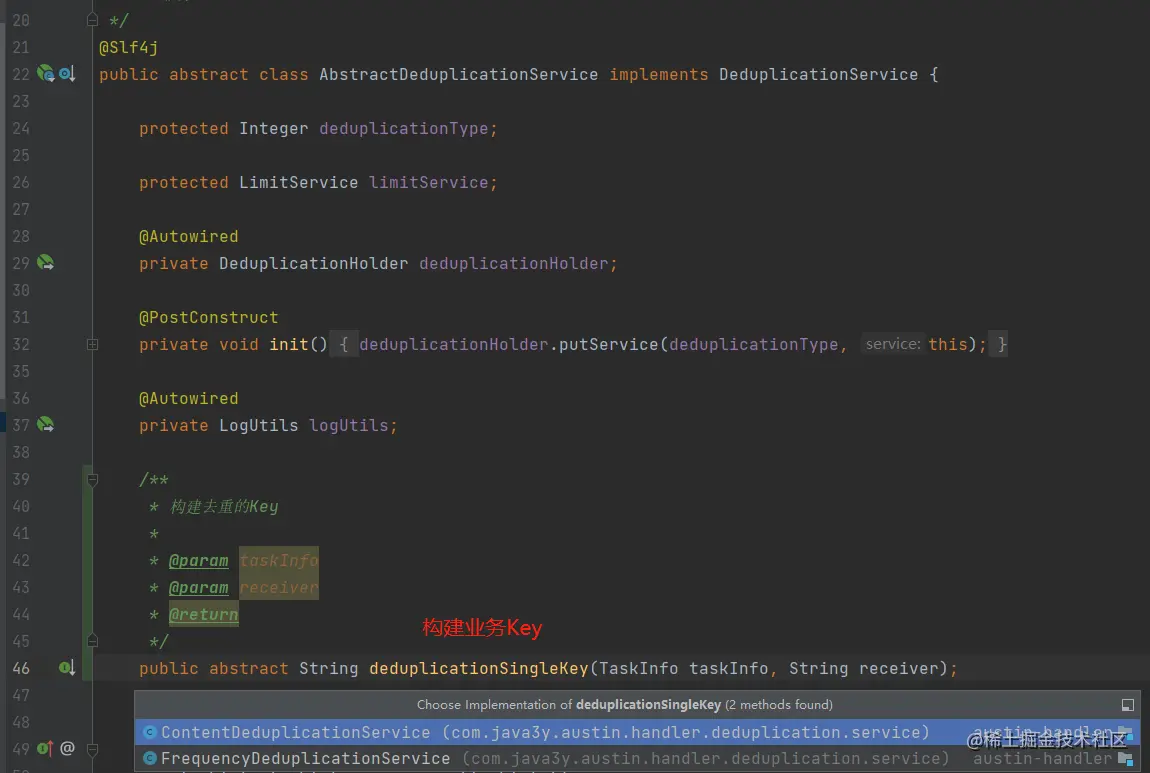Collapse the Javadoc comment starting at line 39

tap(92, 479)
